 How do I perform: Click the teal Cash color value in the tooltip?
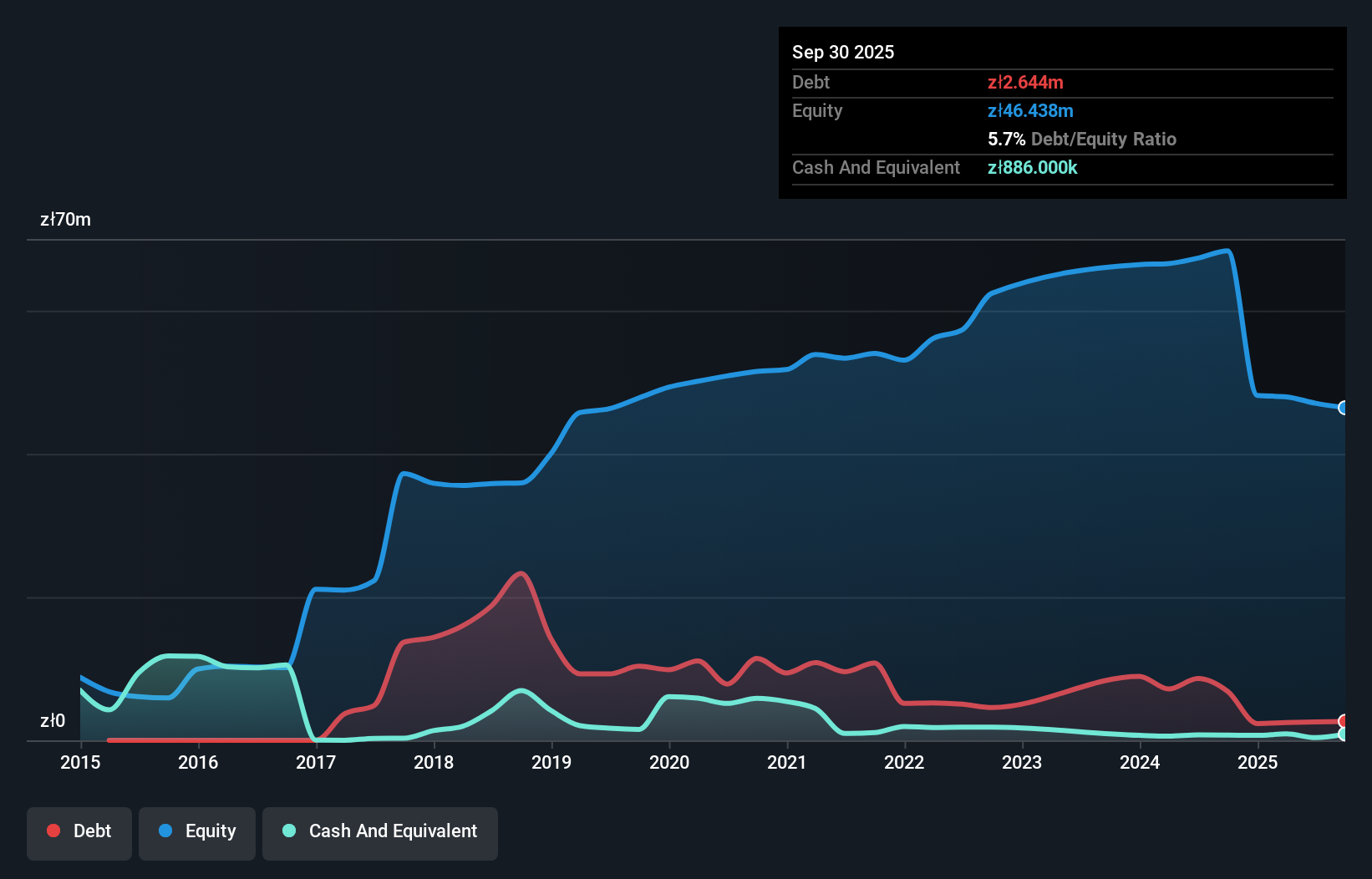[1032, 167]
